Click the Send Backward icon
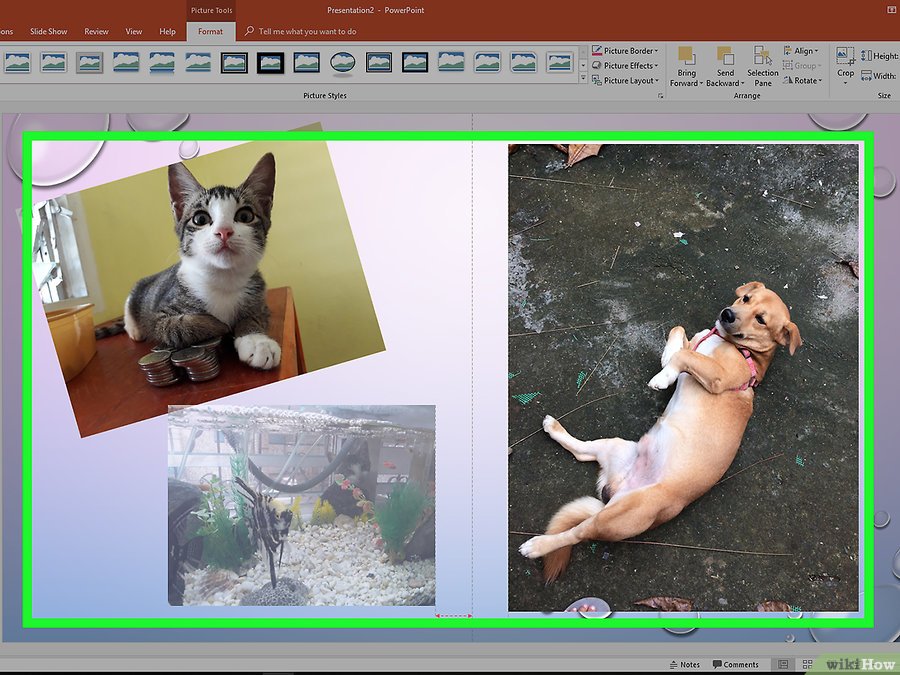 pyautogui.click(x=724, y=57)
